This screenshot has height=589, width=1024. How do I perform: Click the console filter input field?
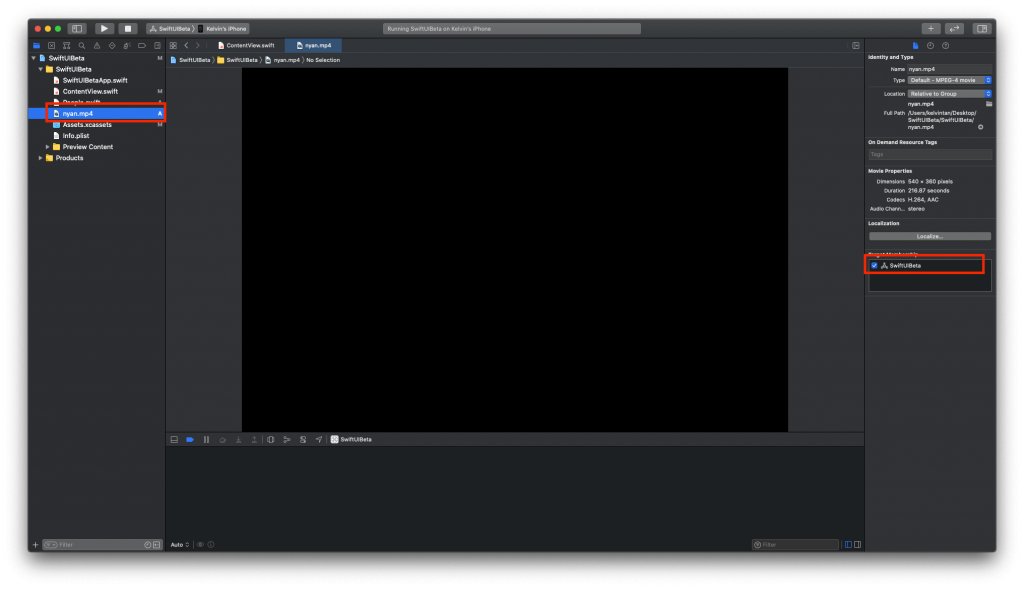(x=795, y=544)
